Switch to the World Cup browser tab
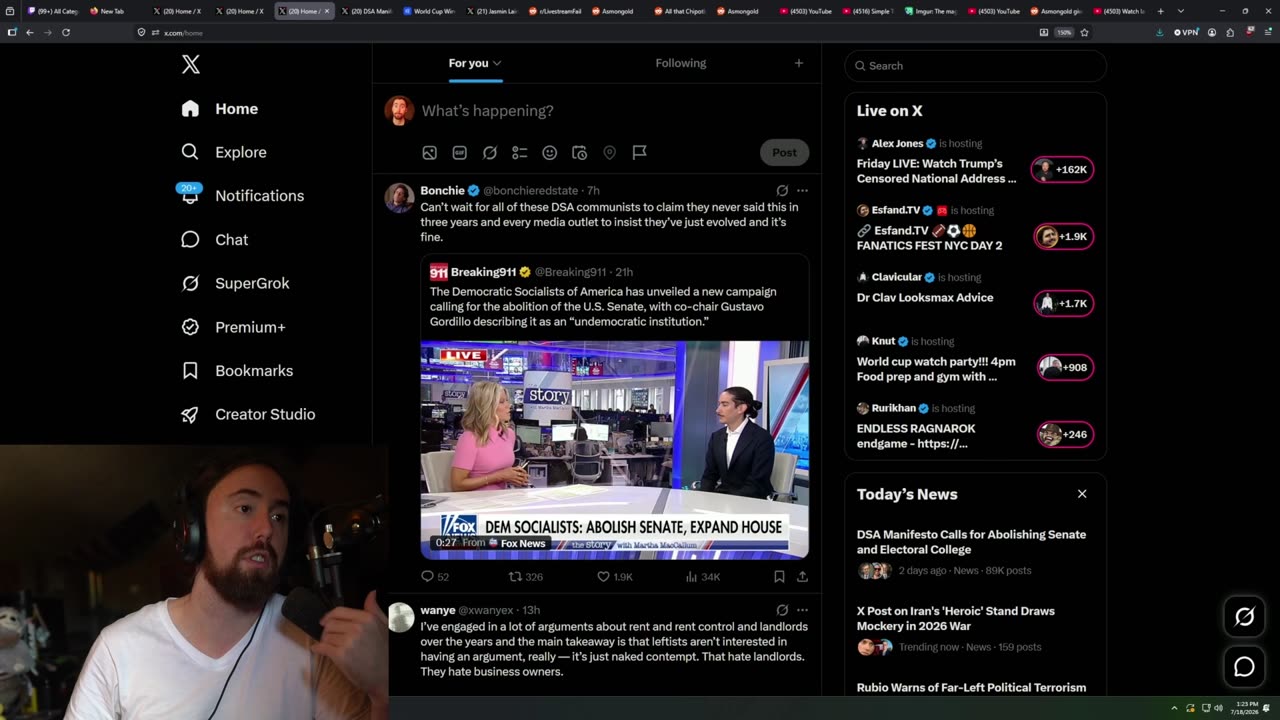The height and width of the screenshot is (720, 1280). tap(430, 11)
